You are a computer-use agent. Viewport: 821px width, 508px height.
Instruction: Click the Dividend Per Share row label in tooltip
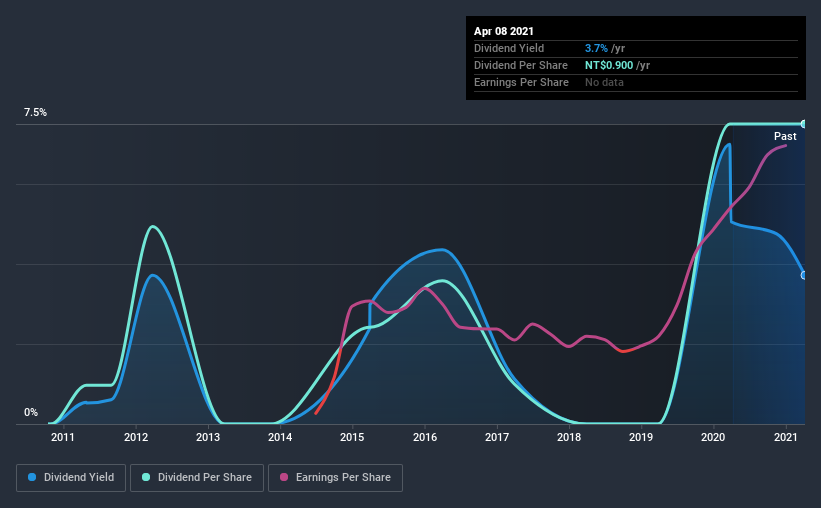tap(520, 65)
